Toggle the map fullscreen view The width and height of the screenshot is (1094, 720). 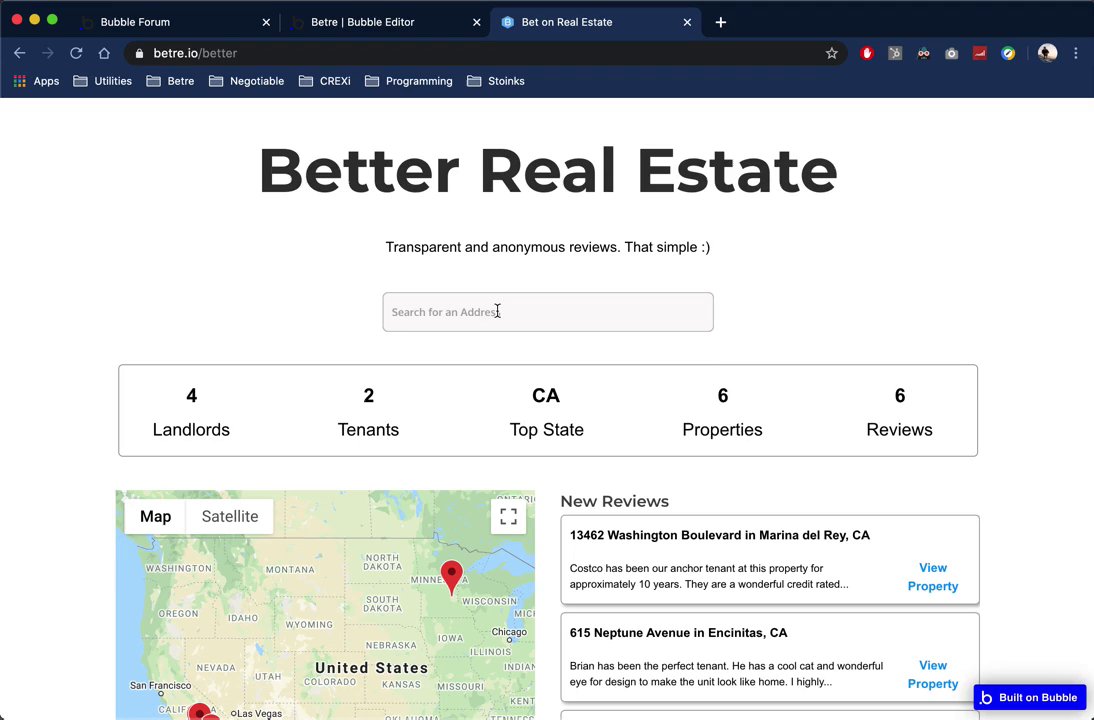[508, 516]
